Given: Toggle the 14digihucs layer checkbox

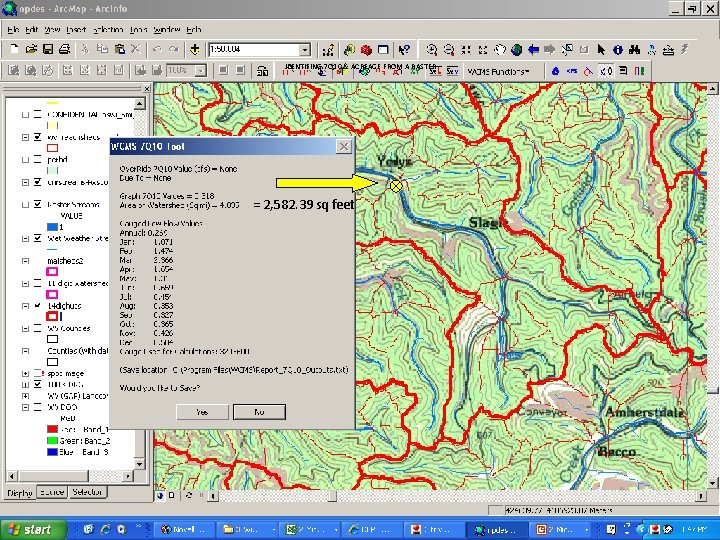Looking at the screenshot, I should point(37,305).
